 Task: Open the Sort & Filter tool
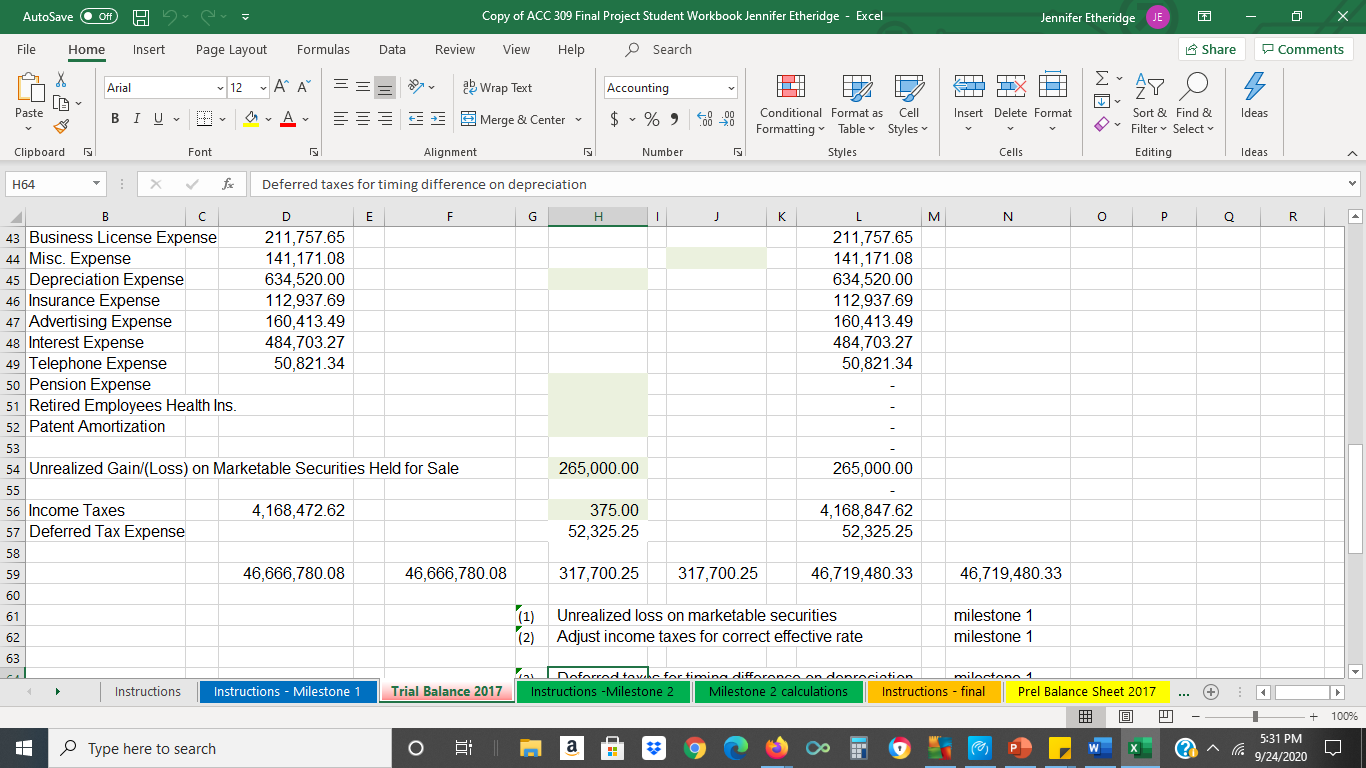pyautogui.click(x=1147, y=104)
